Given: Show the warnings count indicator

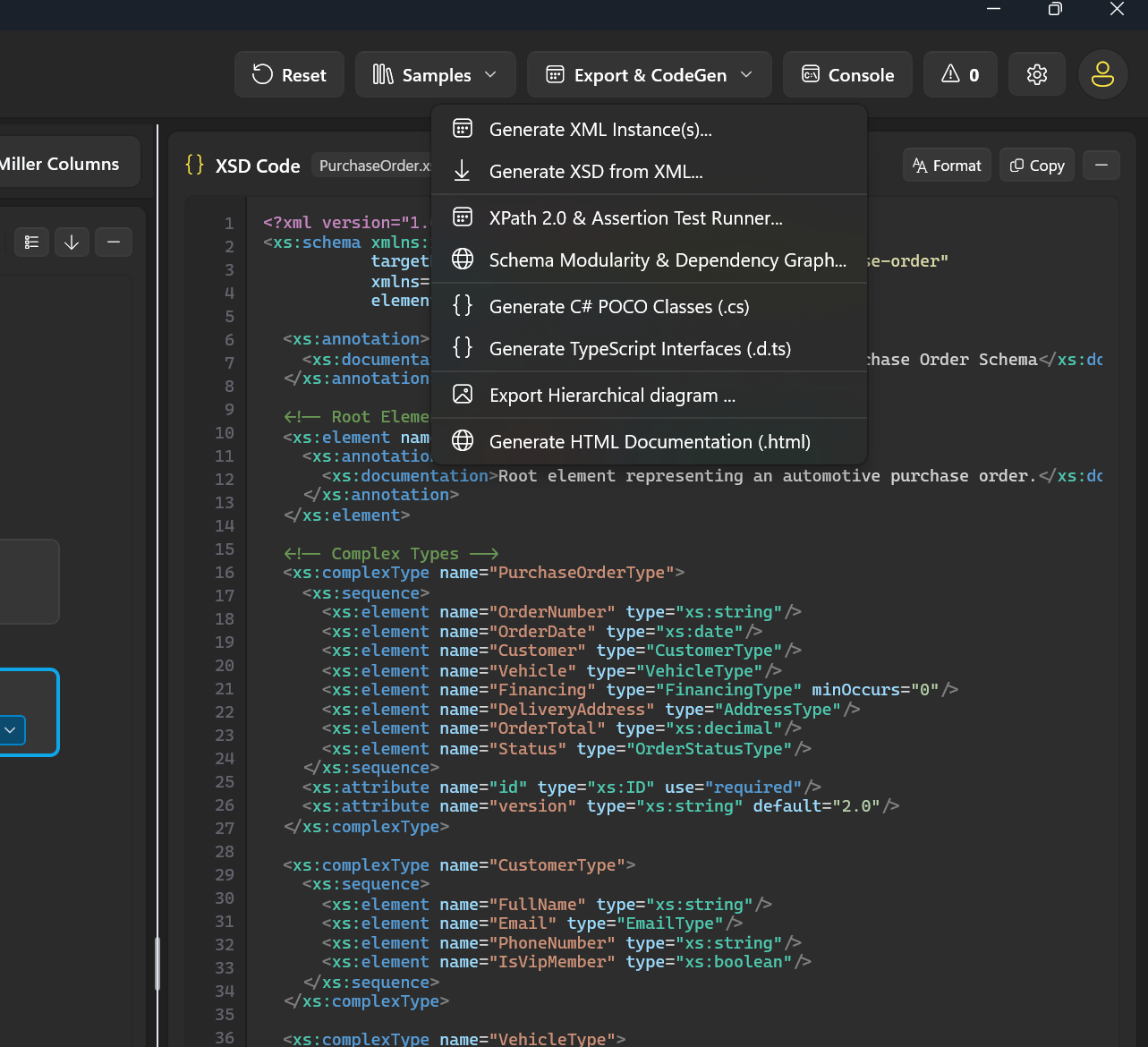Looking at the screenshot, I should tap(960, 75).
